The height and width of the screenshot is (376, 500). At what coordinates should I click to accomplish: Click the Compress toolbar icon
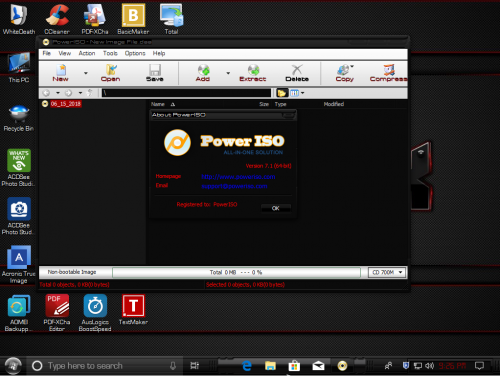389,73
